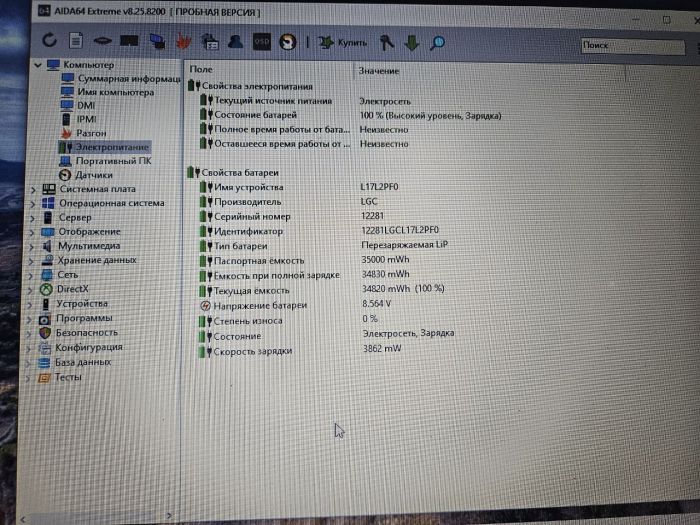This screenshot has height=525, width=700.
Task: Click the networked computers toolbar icon
Action: pos(157,41)
